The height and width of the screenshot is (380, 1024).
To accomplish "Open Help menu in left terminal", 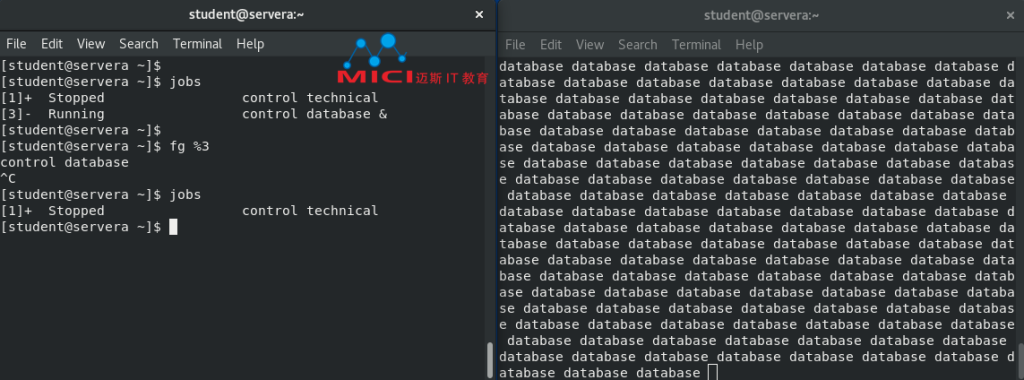I will point(250,44).
